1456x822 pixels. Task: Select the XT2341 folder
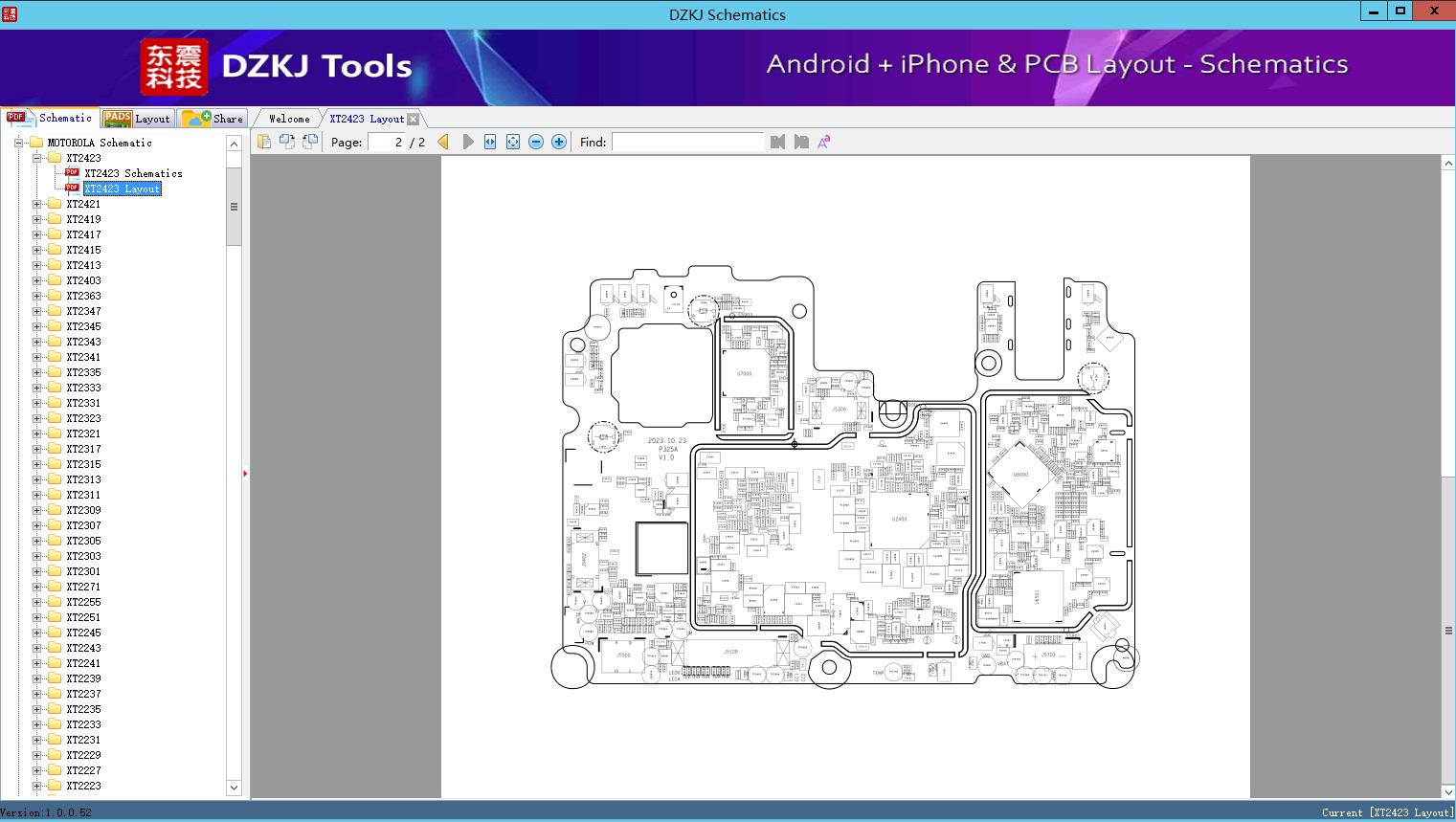83,357
